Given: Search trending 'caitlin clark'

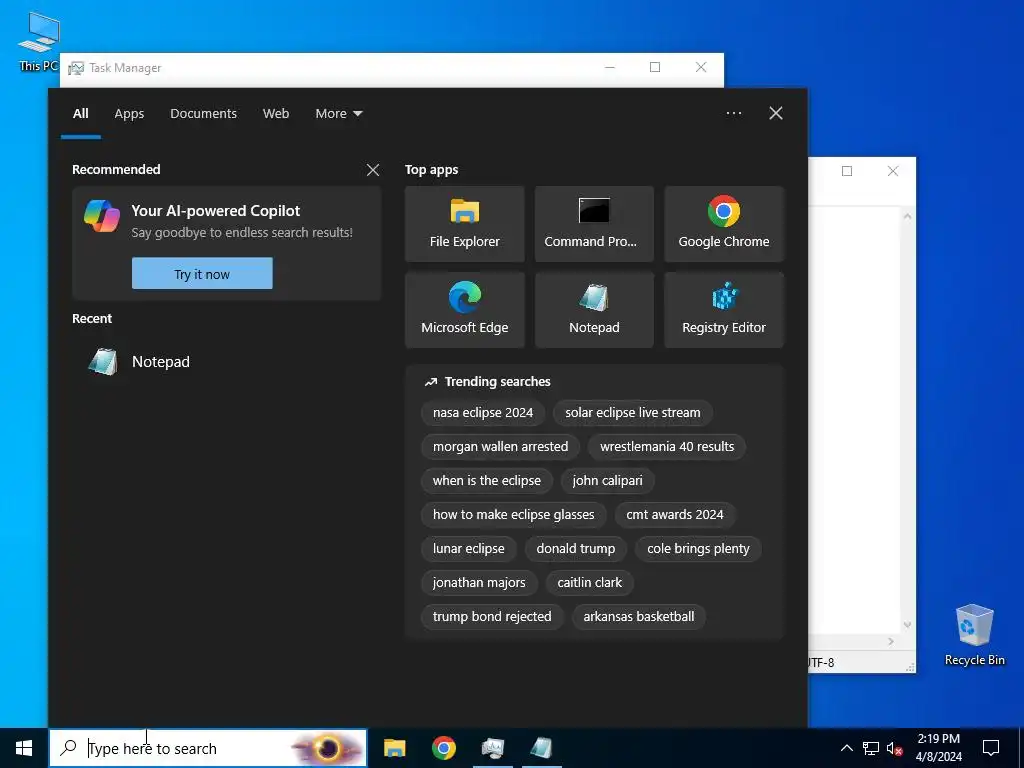Looking at the screenshot, I should point(589,583).
